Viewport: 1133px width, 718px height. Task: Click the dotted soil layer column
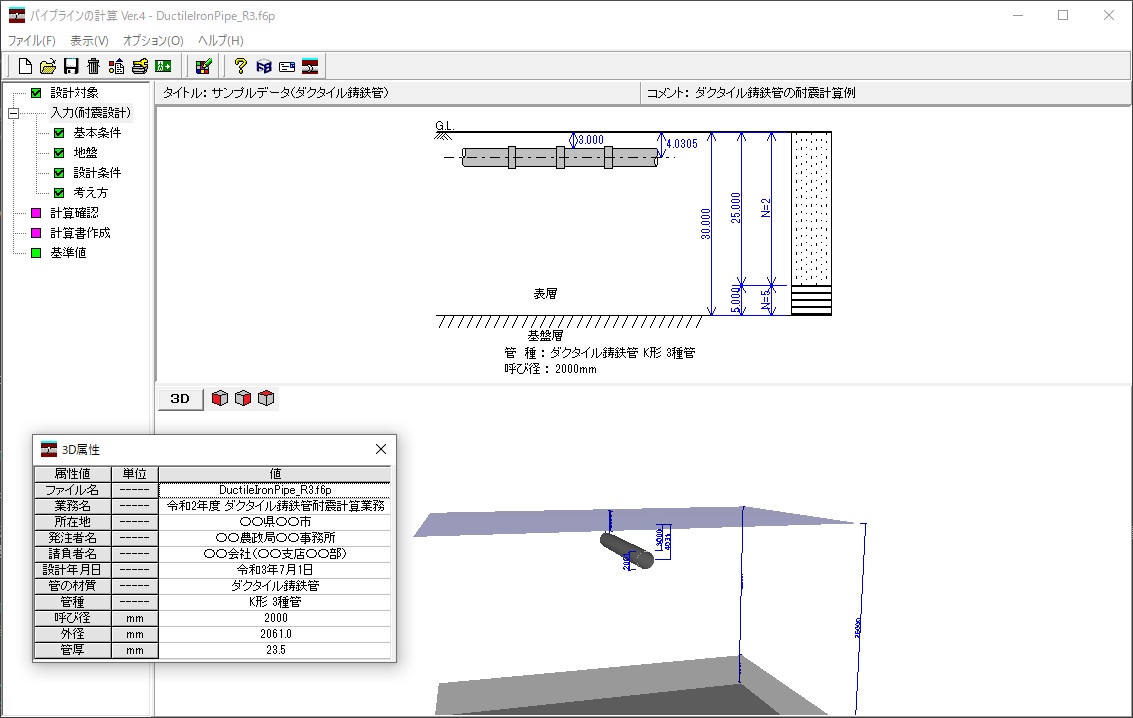click(x=811, y=209)
